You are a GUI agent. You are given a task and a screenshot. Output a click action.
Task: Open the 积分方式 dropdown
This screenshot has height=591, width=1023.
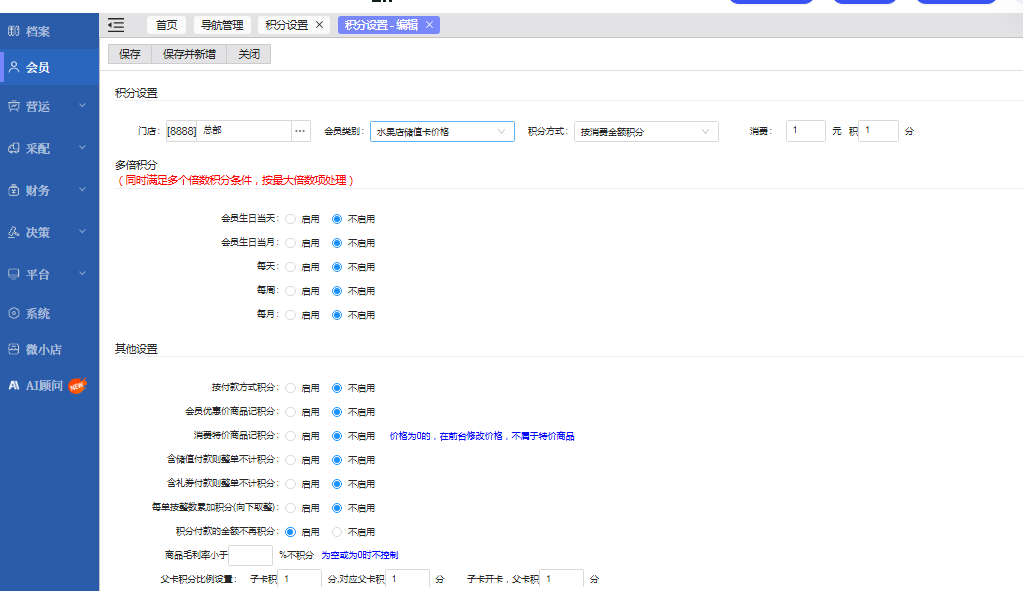(647, 132)
